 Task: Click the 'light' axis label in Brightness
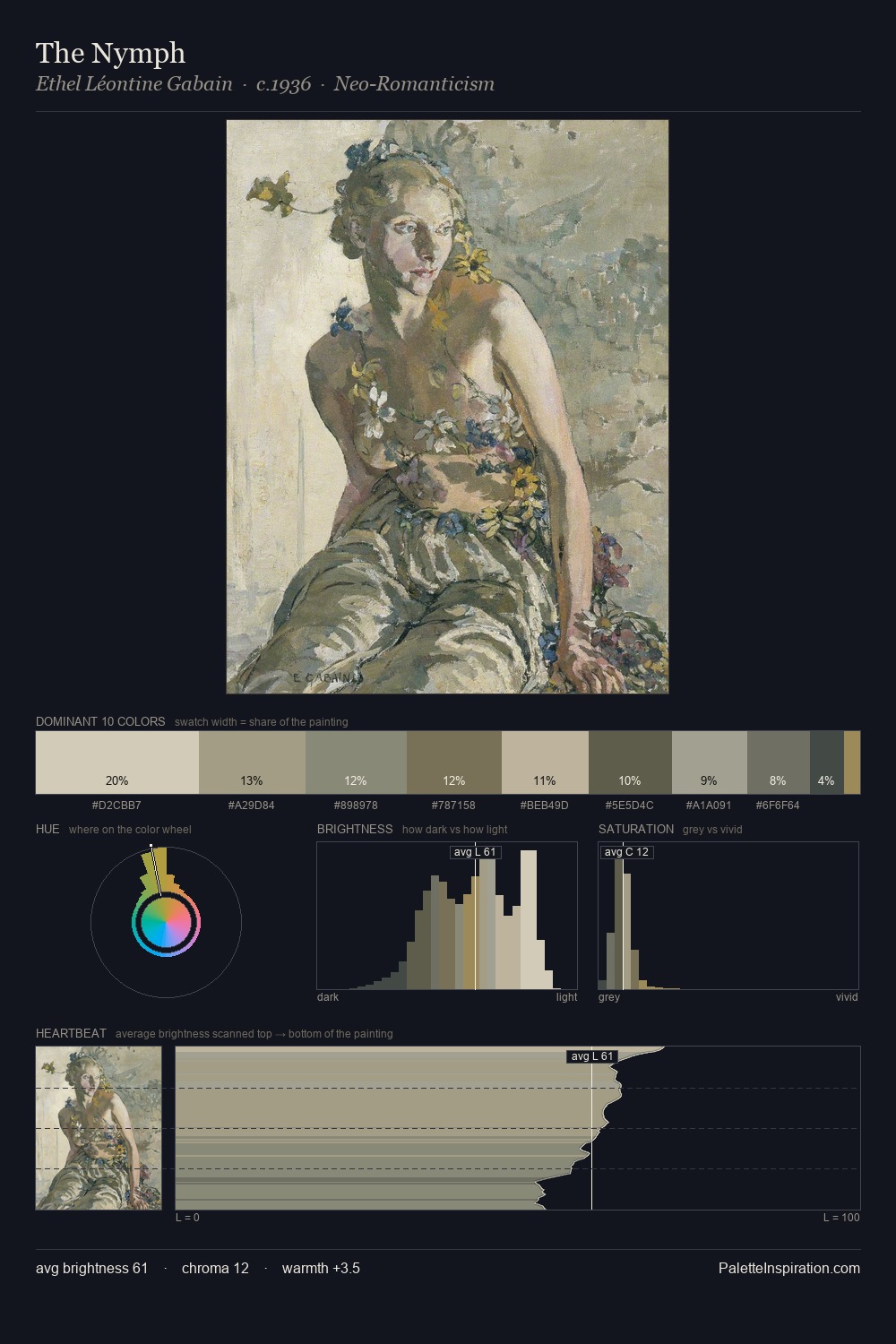coord(567,997)
